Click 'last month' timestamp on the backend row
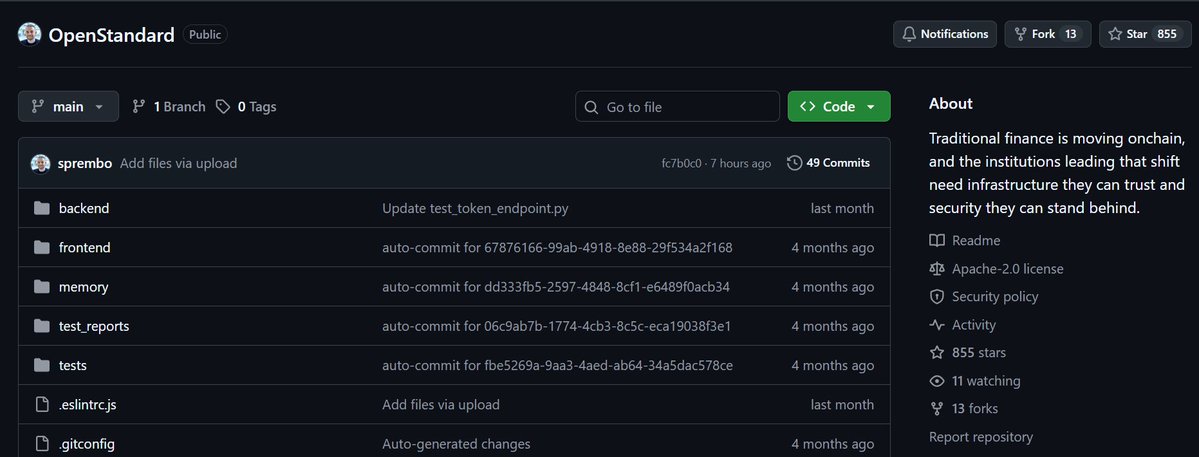 coord(842,208)
